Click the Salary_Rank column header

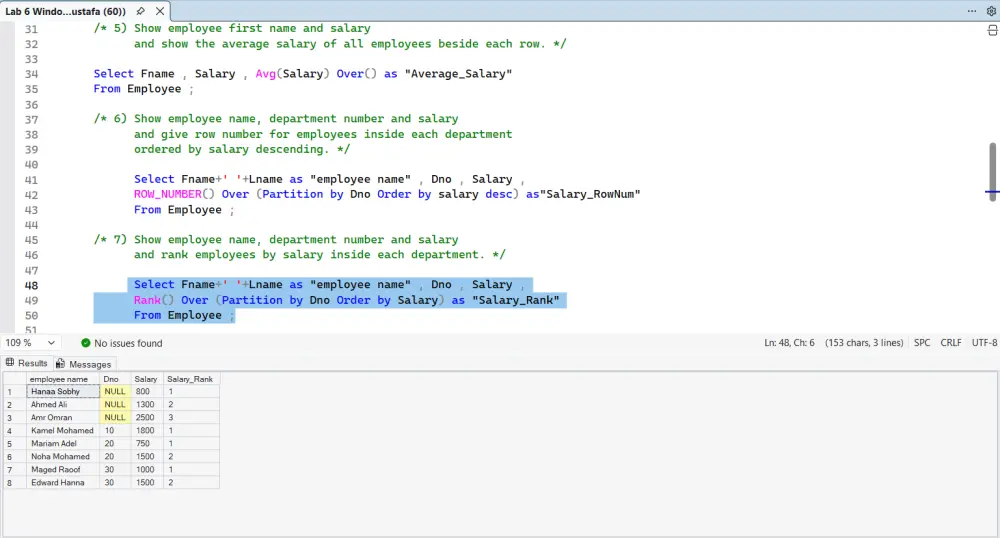[x=191, y=379]
